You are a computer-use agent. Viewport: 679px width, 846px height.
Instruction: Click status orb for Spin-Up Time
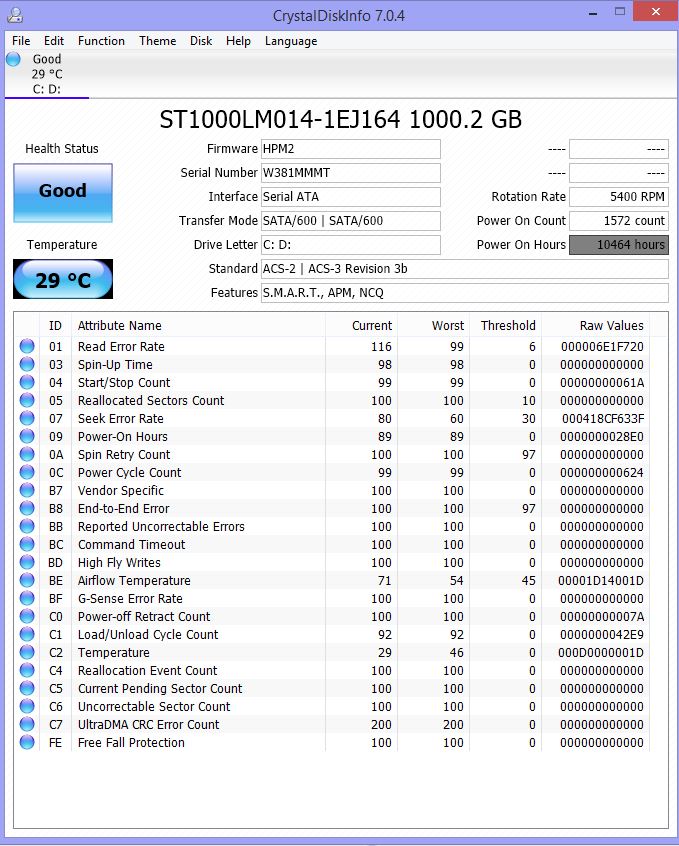click(27, 364)
